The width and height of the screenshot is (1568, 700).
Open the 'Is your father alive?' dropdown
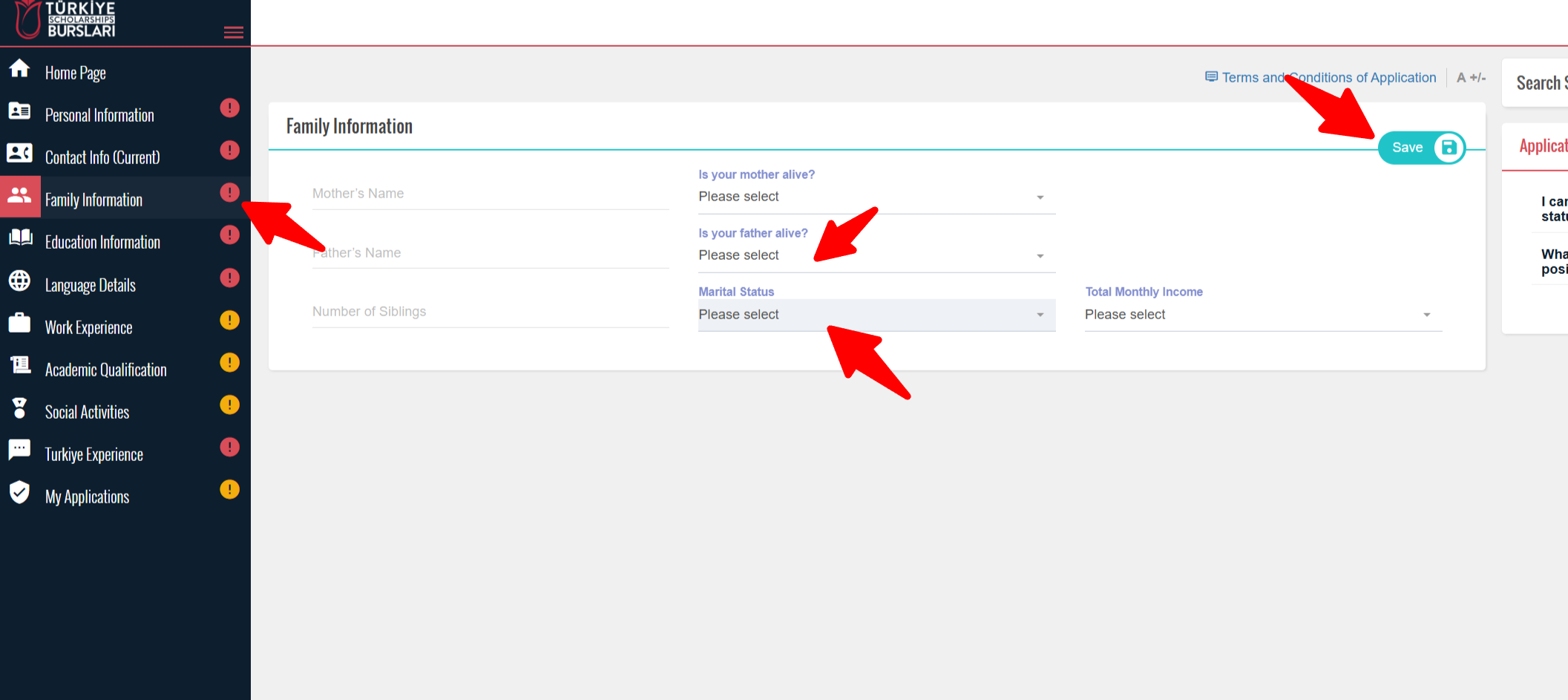click(876, 255)
